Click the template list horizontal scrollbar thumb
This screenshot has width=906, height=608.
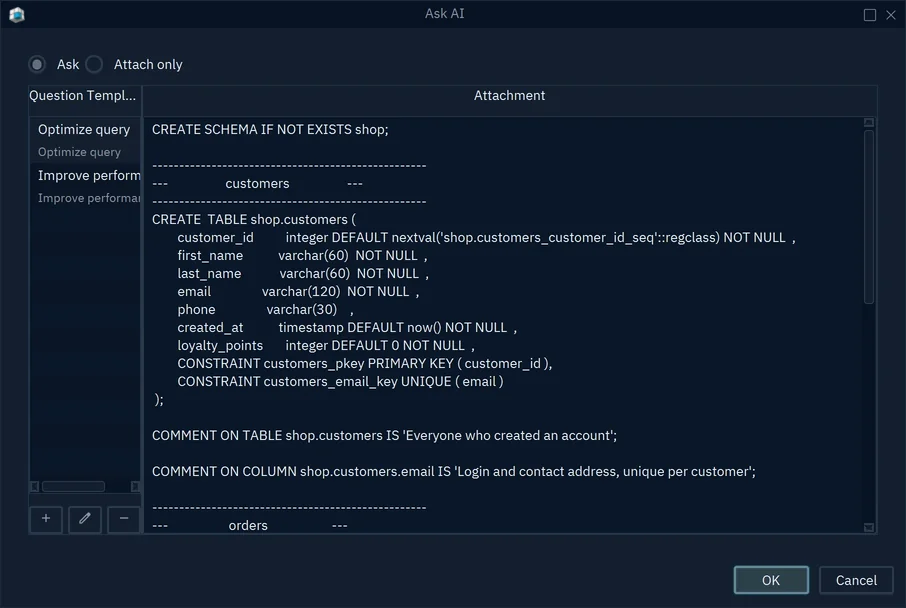73,487
